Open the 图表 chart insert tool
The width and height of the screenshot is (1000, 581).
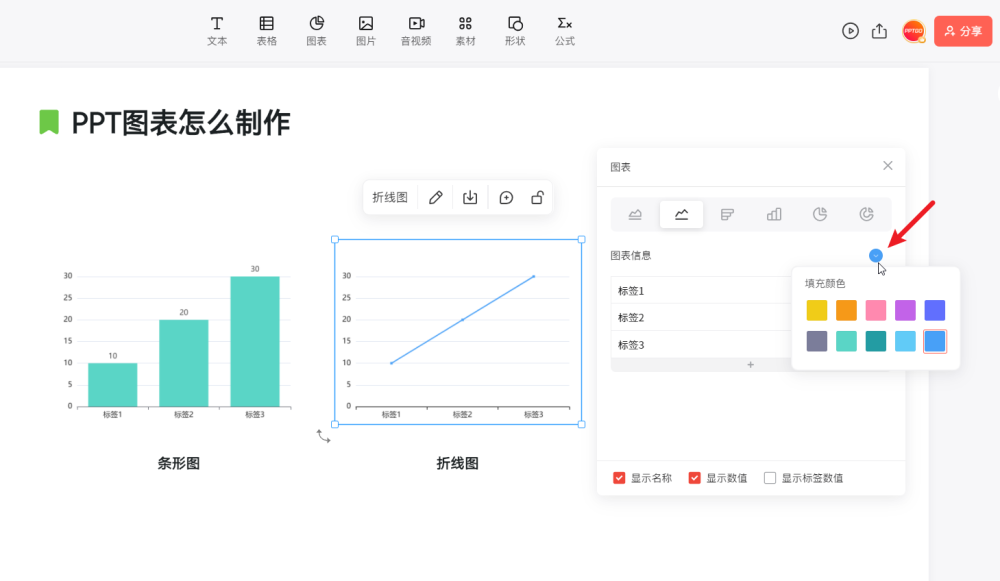pyautogui.click(x=316, y=29)
